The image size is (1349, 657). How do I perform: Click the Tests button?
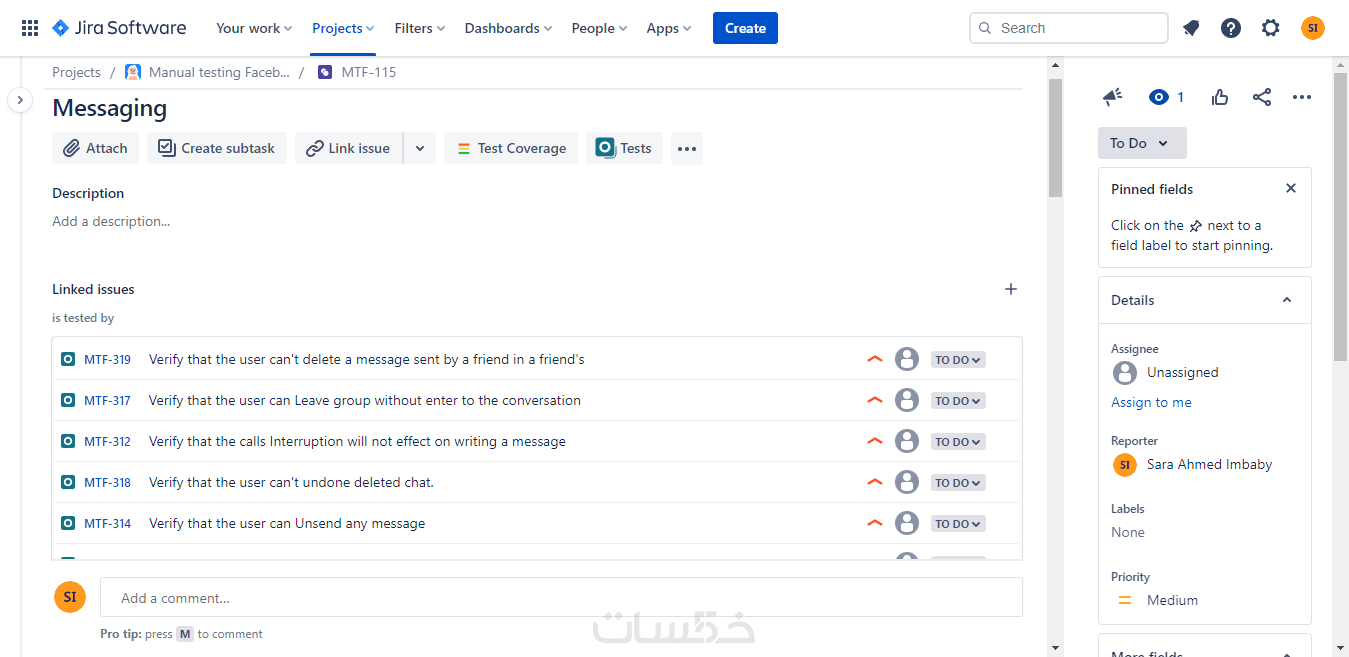pyautogui.click(x=624, y=148)
